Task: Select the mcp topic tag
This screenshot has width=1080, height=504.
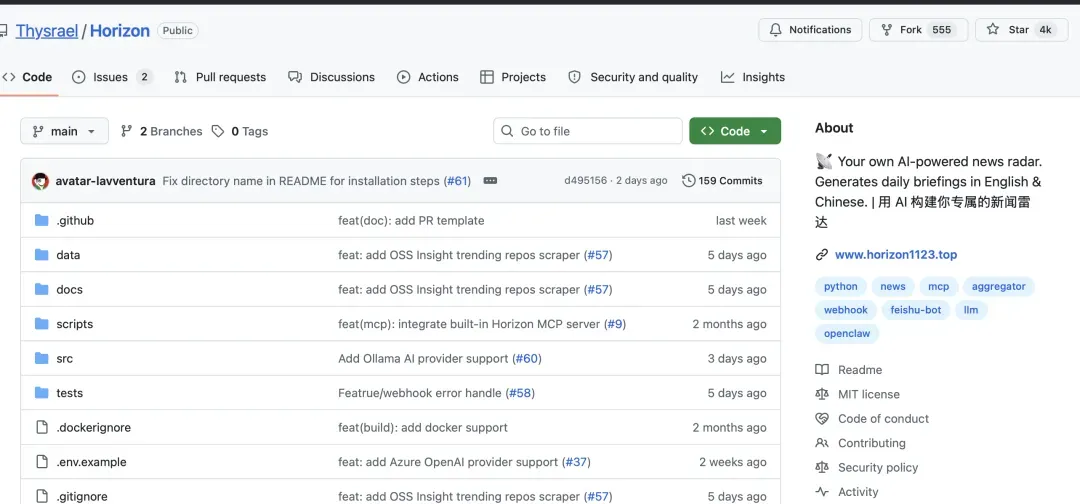Action: click(x=938, y=286)
